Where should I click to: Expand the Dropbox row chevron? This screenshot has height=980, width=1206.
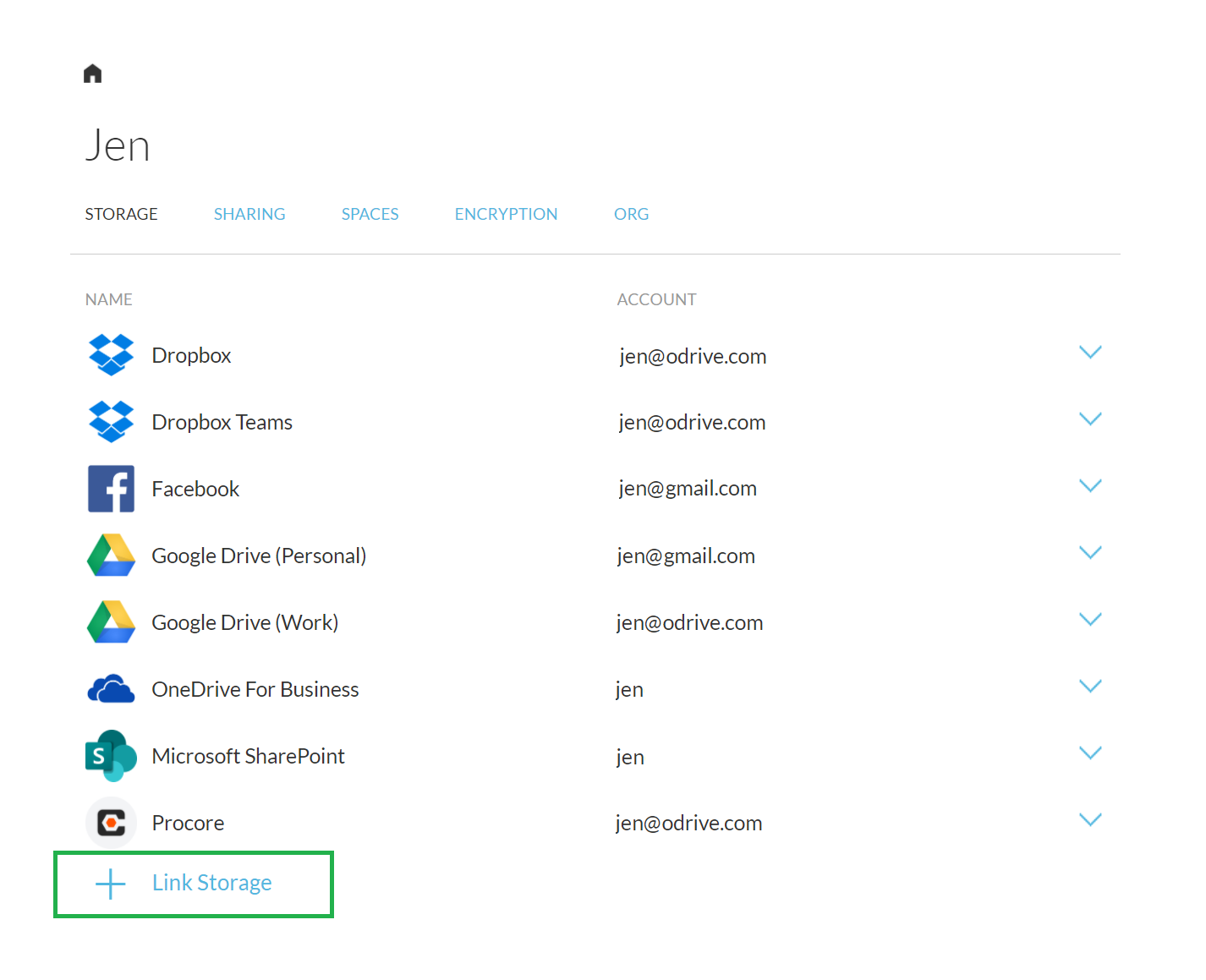[x=1090, y=352]
